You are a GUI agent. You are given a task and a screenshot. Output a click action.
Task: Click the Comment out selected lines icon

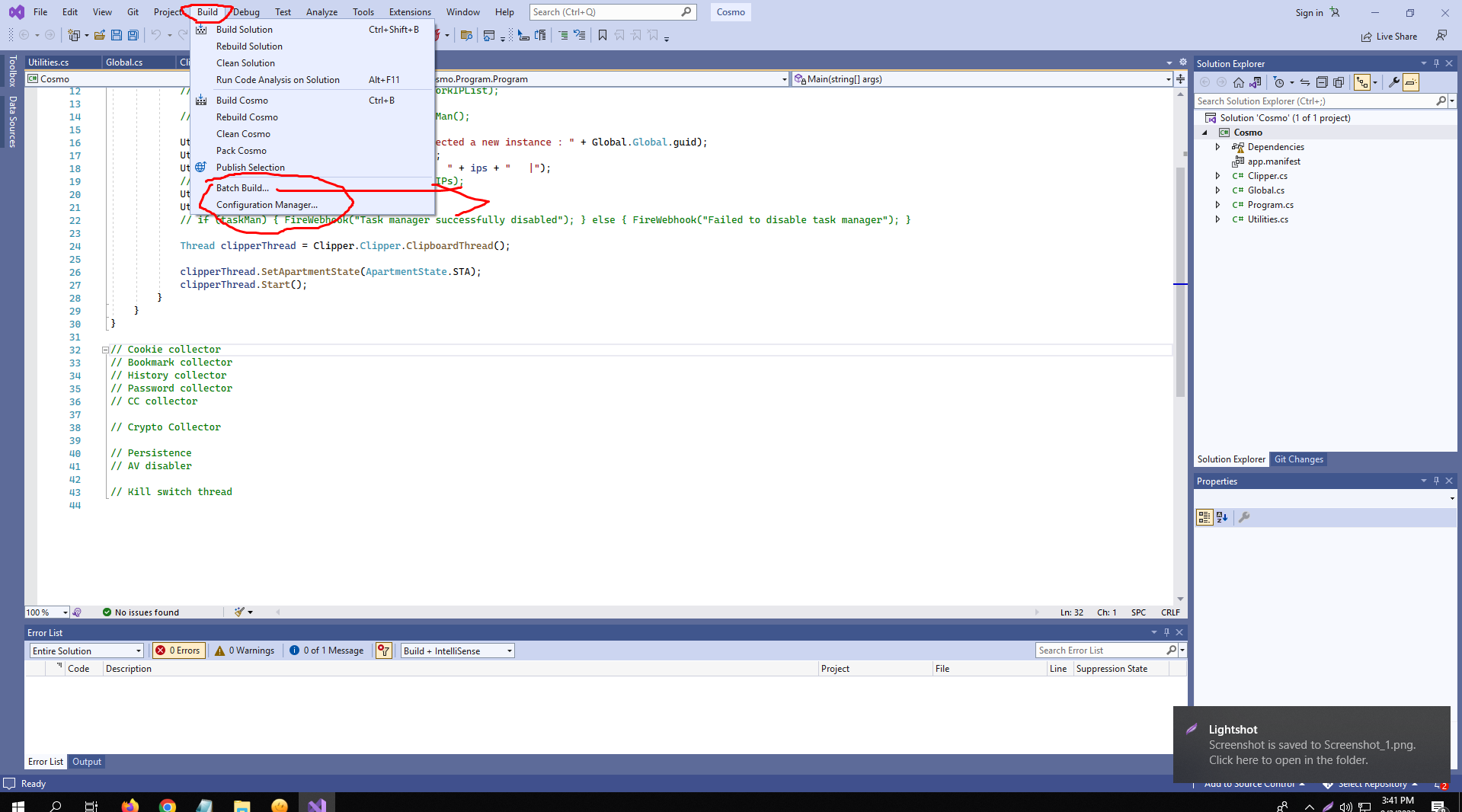point(563,35)
